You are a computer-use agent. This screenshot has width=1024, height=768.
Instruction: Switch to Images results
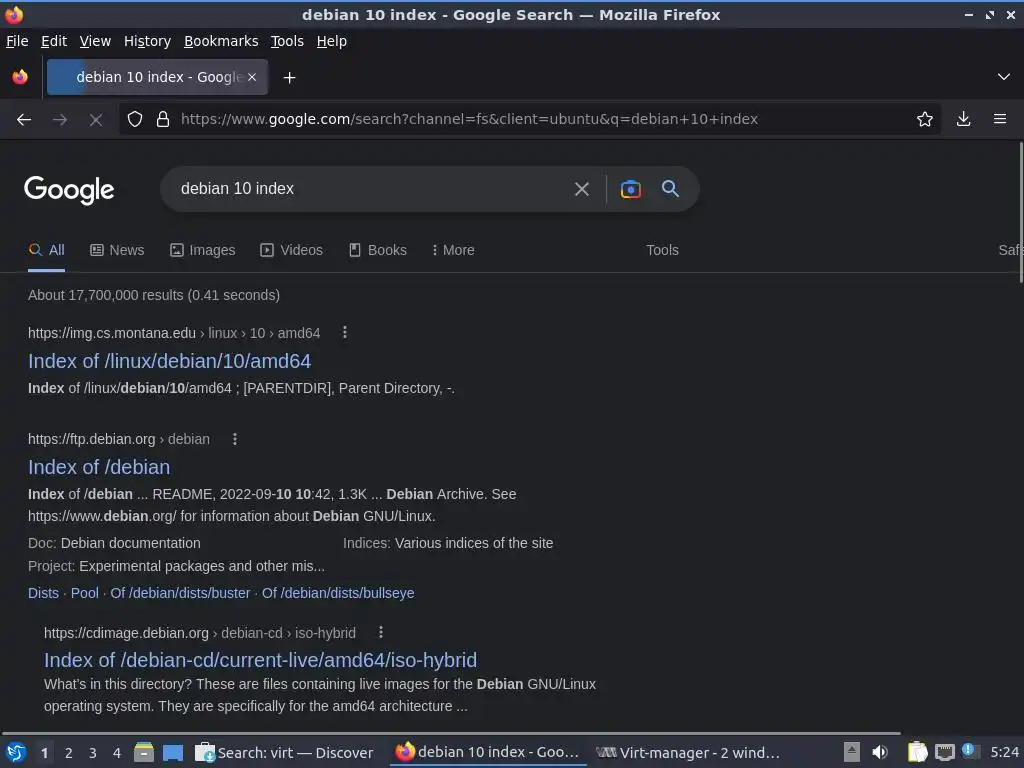[x=202, y=250]
